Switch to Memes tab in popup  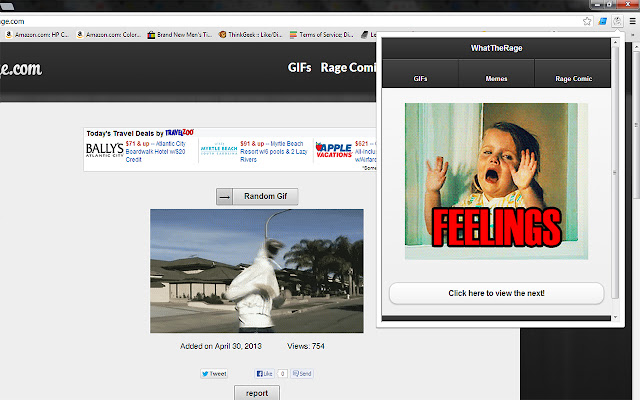(x=496, y=77)
